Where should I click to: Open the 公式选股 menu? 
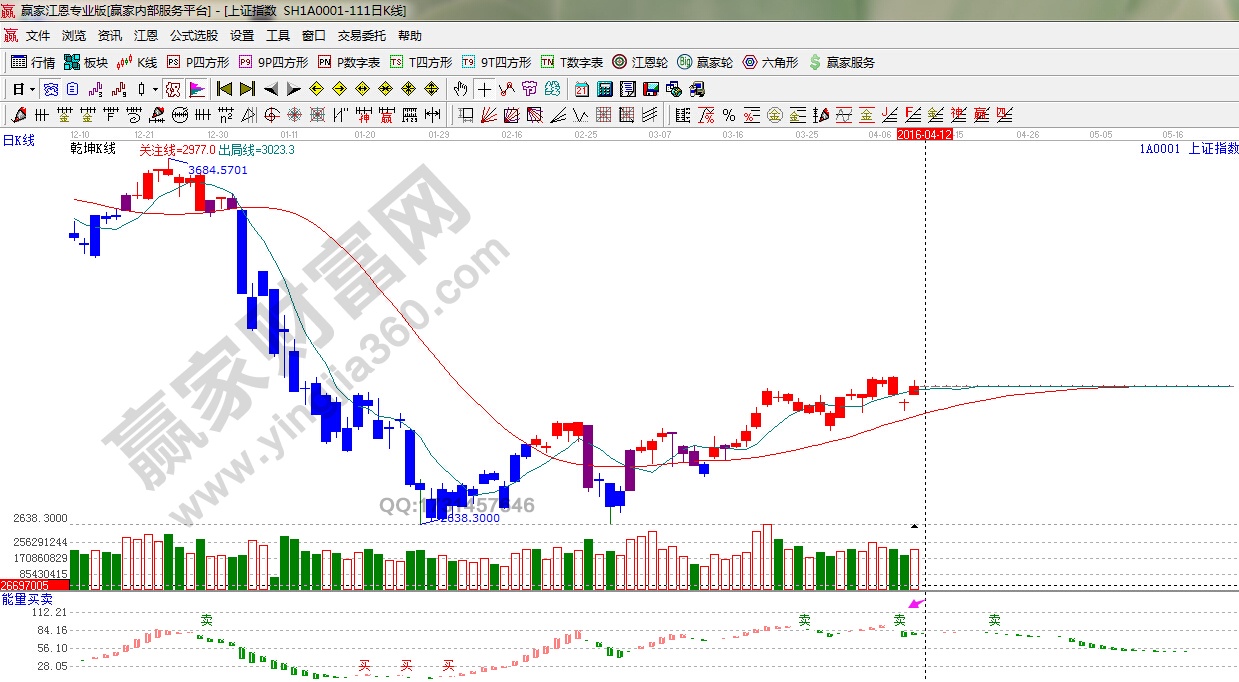pos(193,35)
